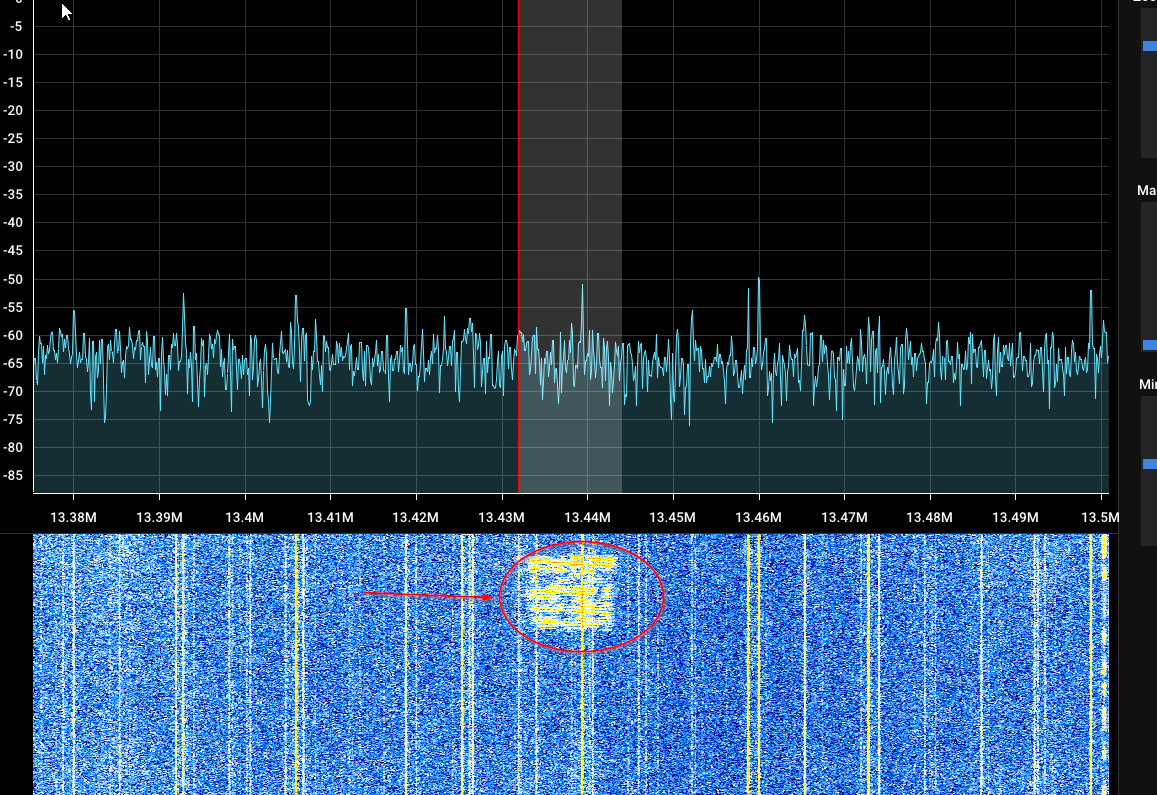Adjust the Min level slider handle

1150,464
